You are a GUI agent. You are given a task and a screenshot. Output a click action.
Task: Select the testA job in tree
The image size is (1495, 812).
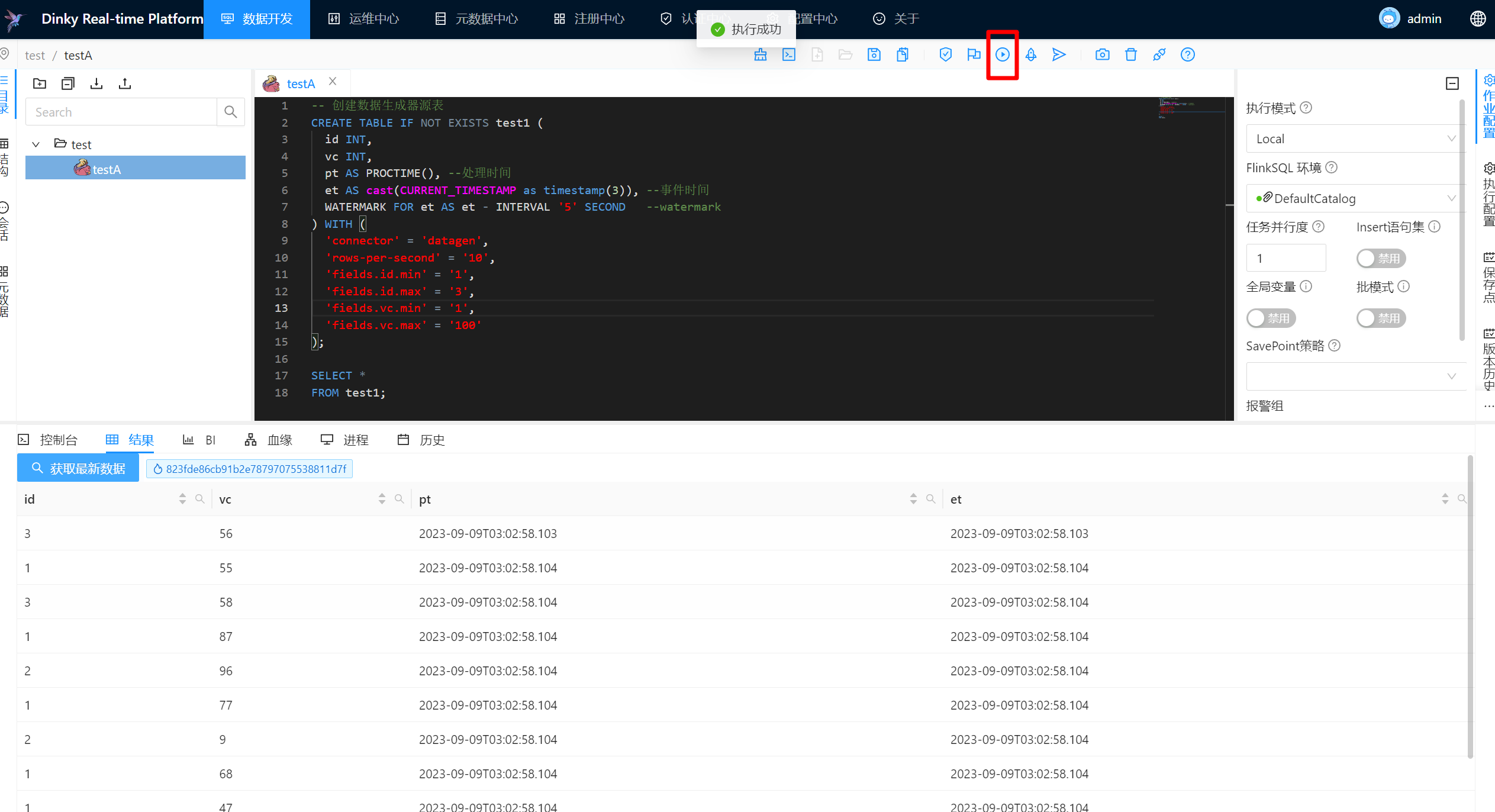tap(136, 169)
